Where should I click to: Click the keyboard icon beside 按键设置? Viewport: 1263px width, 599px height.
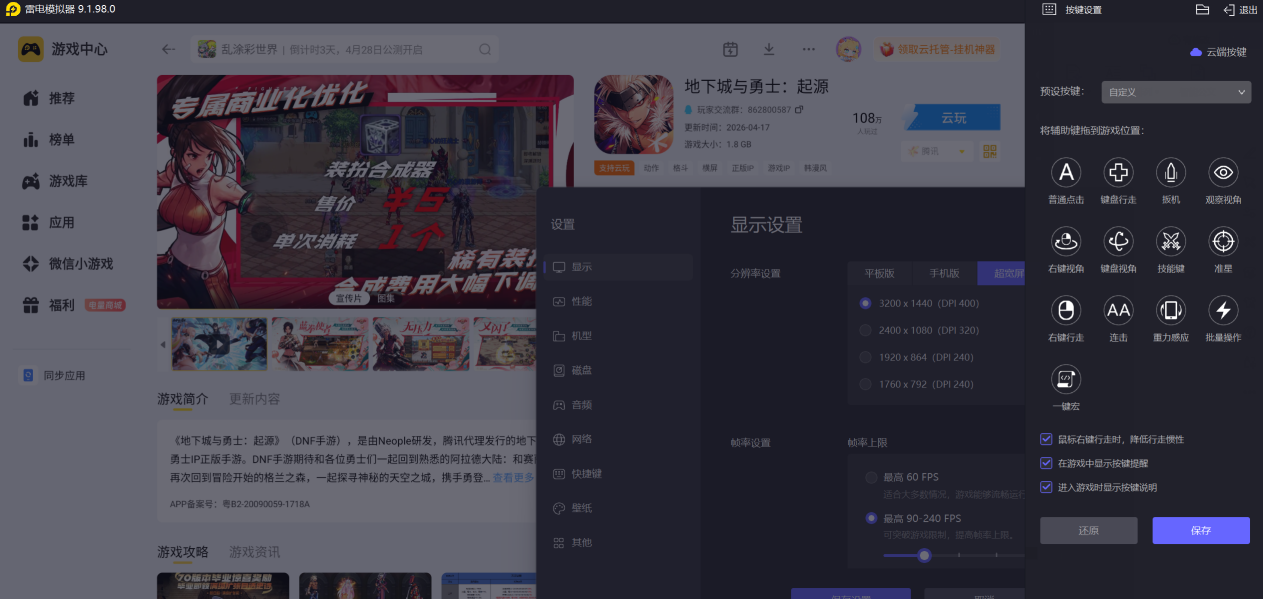pos(1049,9)
